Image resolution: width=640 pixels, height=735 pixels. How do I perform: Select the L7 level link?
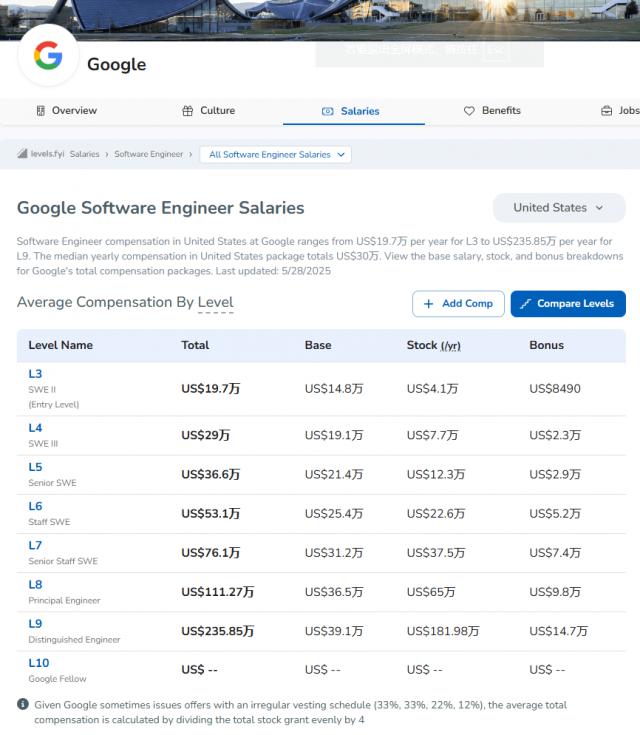(x=35, y=545)
